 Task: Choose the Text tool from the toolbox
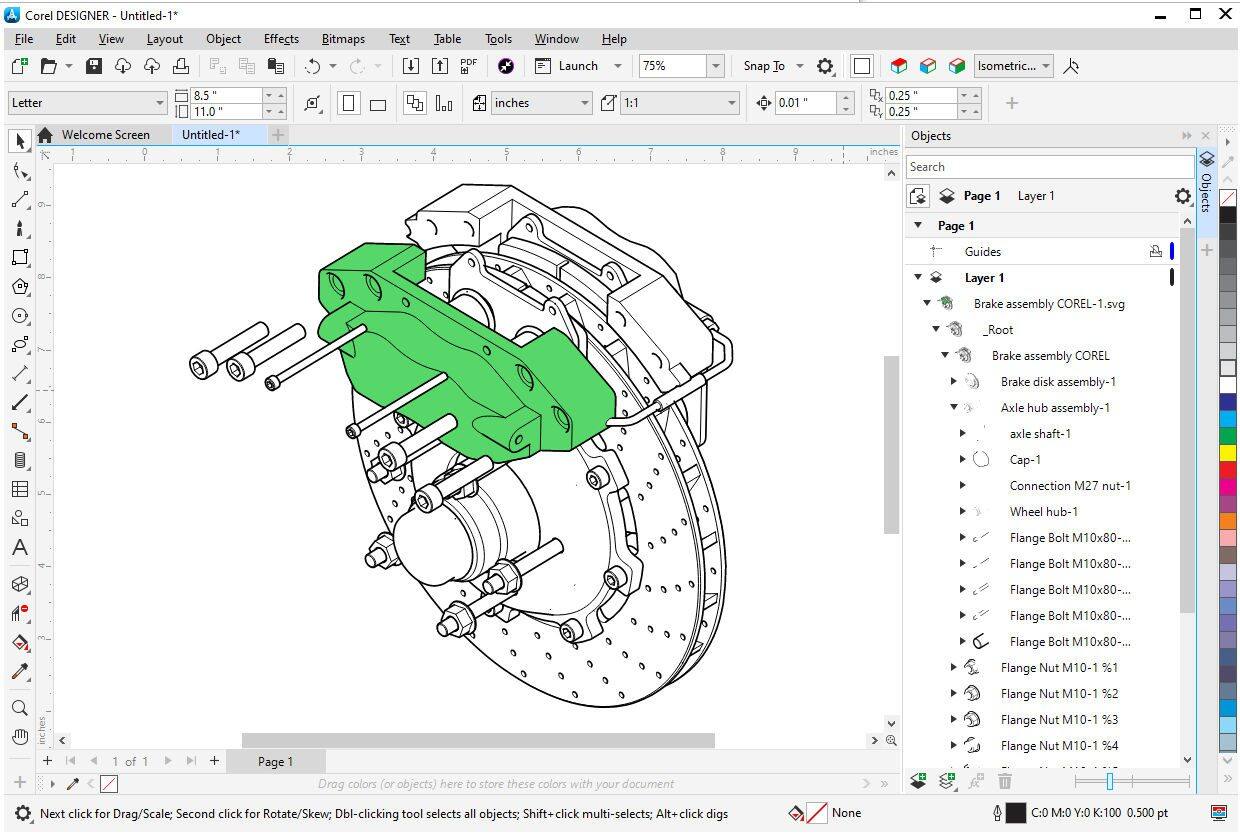click(x=18, y=547)
